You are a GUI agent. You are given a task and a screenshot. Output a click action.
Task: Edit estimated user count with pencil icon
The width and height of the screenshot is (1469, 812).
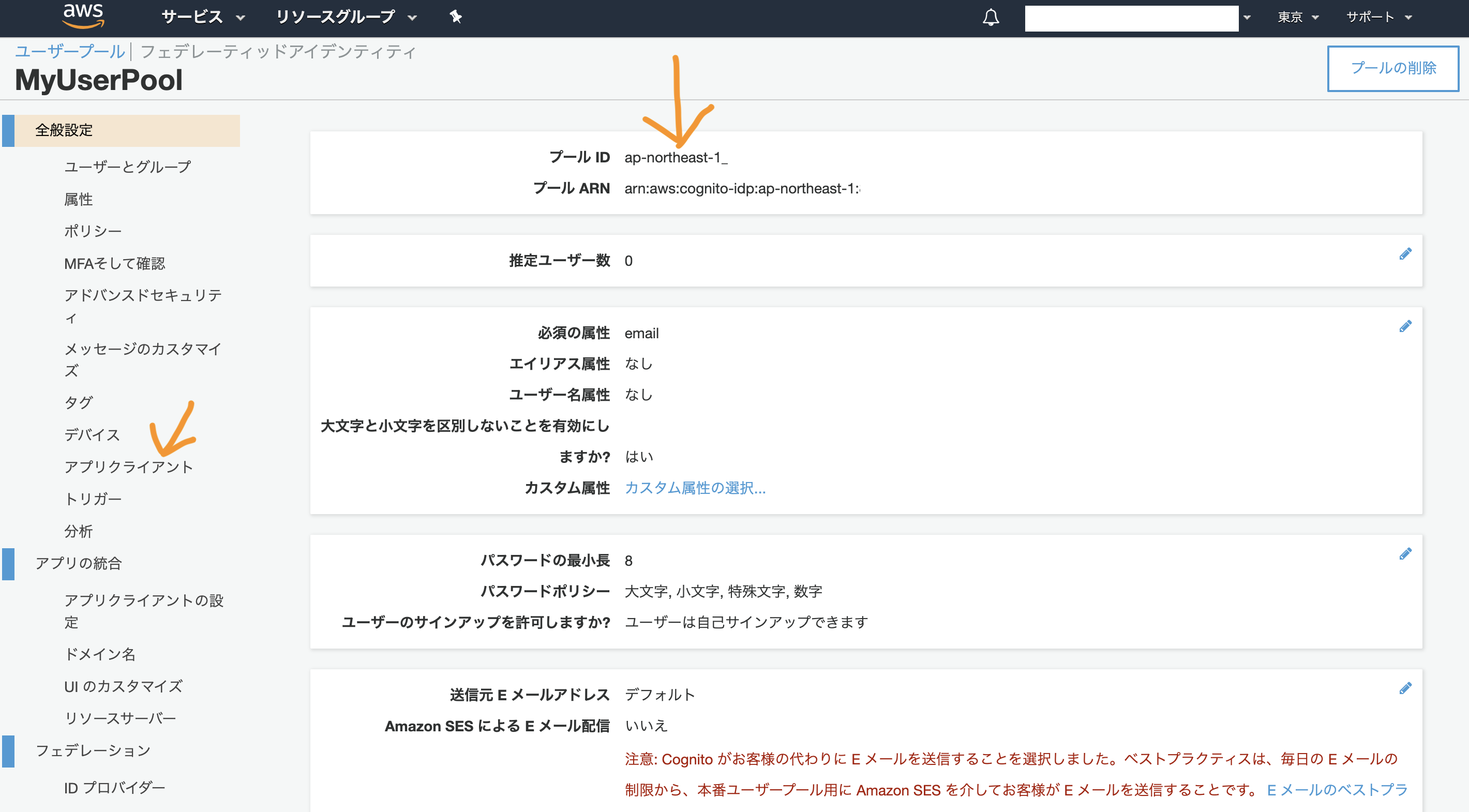1405,254
